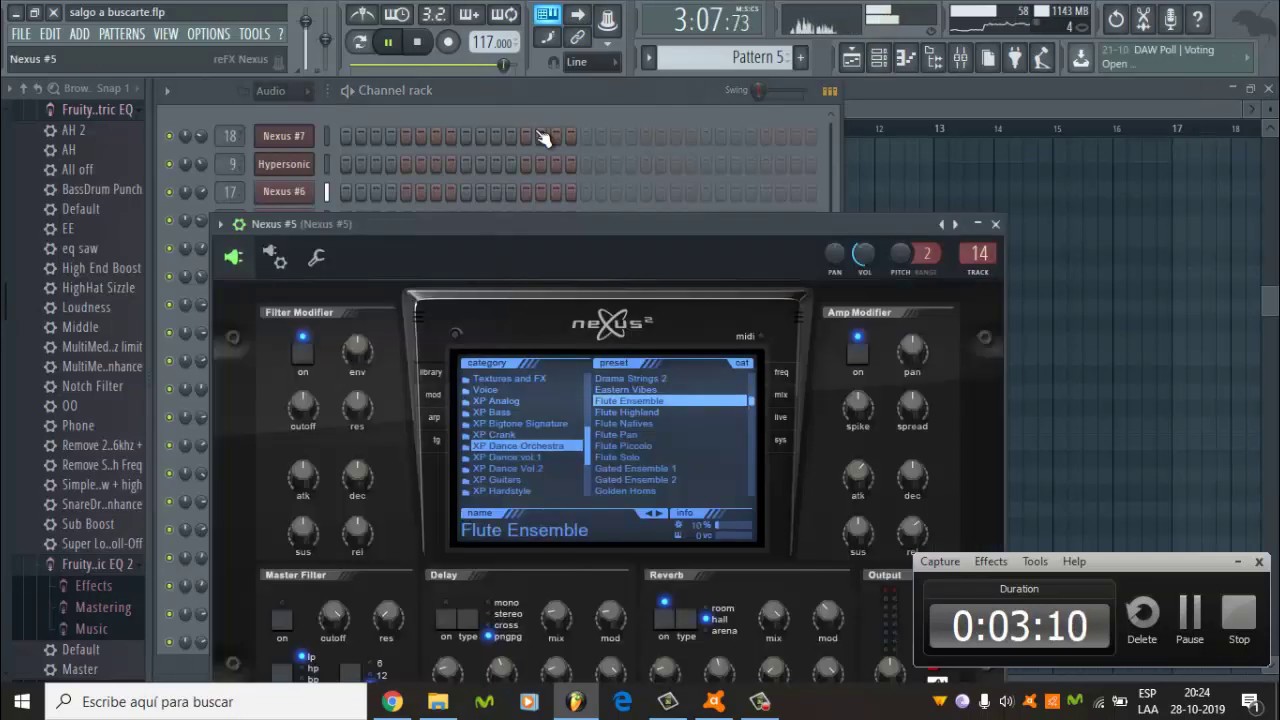Click the one-click audio recording microphone icon

tap(1170, 19)
